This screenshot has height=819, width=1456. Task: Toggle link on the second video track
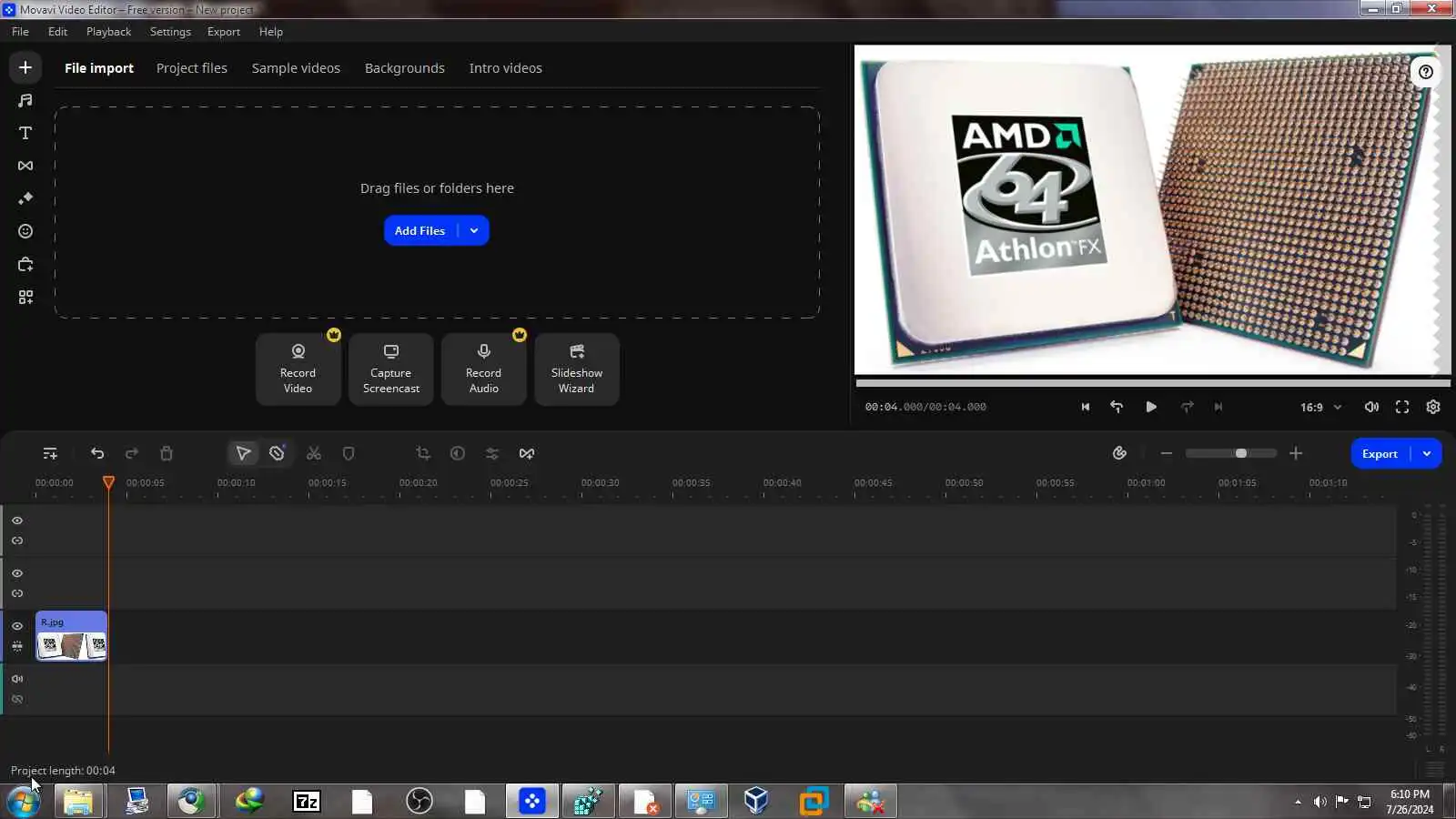tap(17, 593)
